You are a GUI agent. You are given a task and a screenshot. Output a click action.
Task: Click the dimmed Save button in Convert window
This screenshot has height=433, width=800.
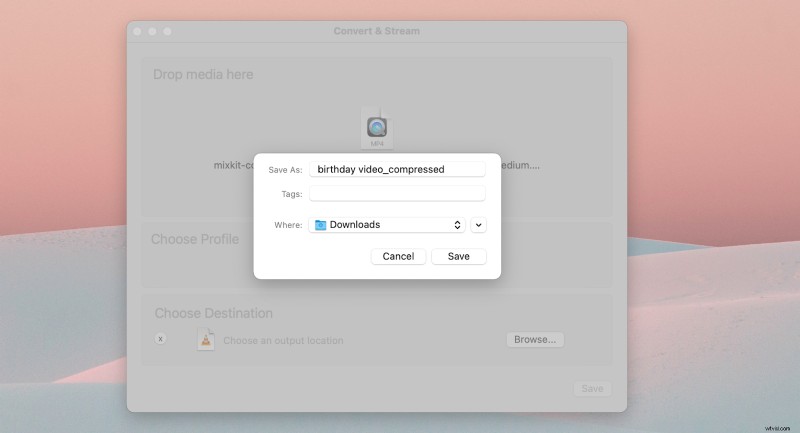592,389
